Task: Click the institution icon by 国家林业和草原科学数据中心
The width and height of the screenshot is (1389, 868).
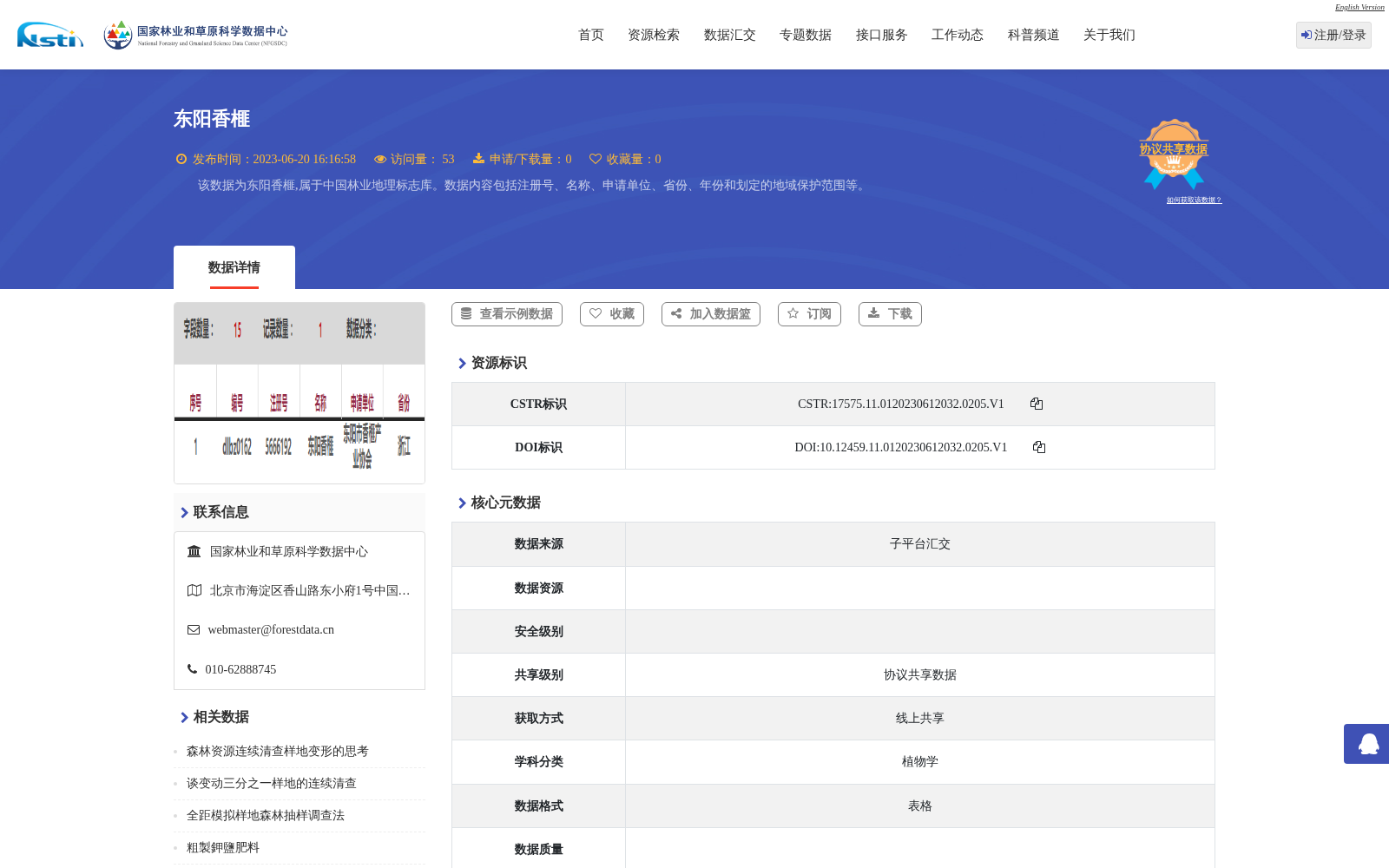Action: point(194,551)
